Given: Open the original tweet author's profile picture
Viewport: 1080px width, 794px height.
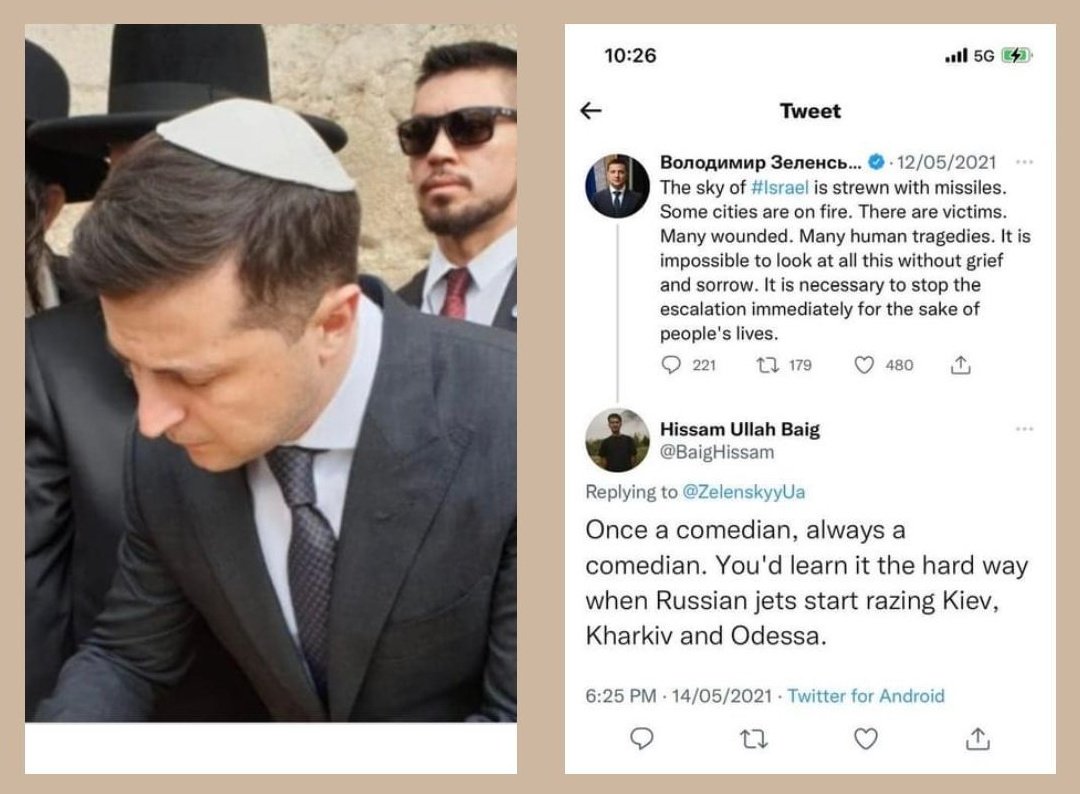Looking at the screenshot, I should pyautogui.click(x=615, y=186).
